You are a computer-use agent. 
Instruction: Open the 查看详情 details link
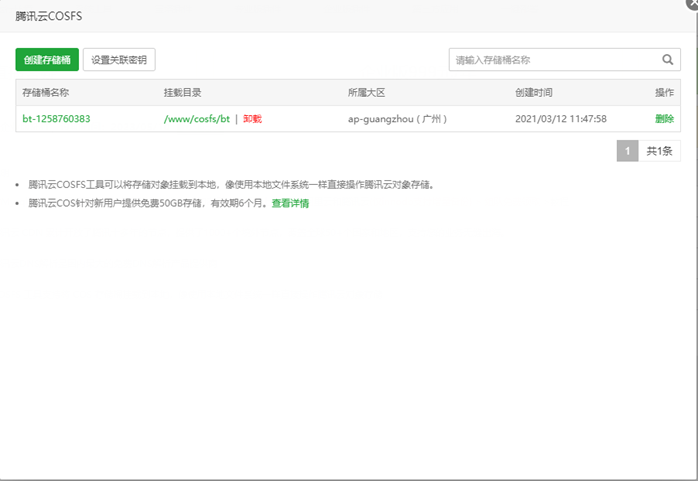pos(290,203)
